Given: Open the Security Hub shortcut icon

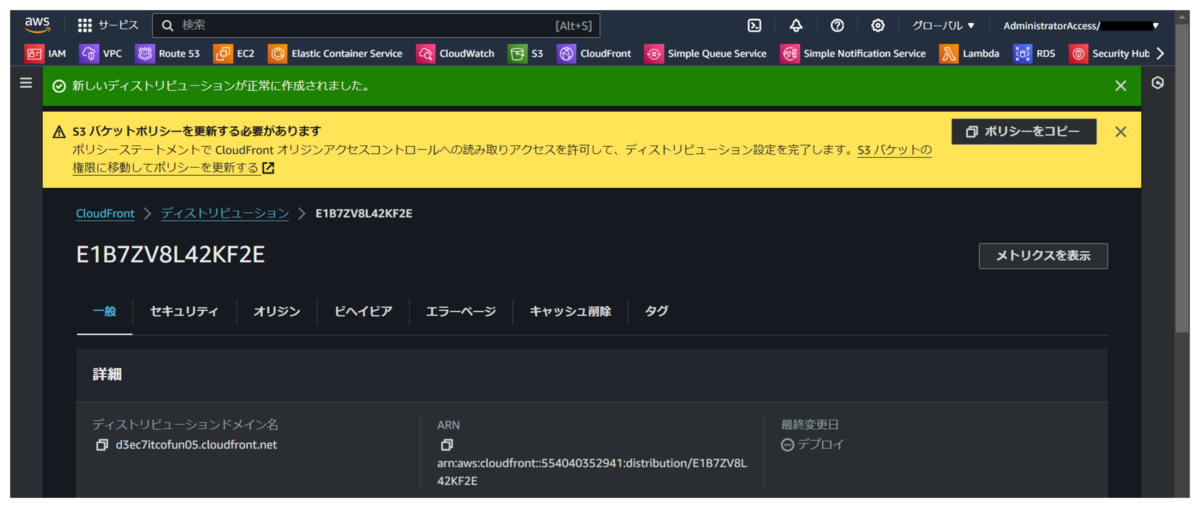Looking at the screenshot, I should click(1078, 54).
